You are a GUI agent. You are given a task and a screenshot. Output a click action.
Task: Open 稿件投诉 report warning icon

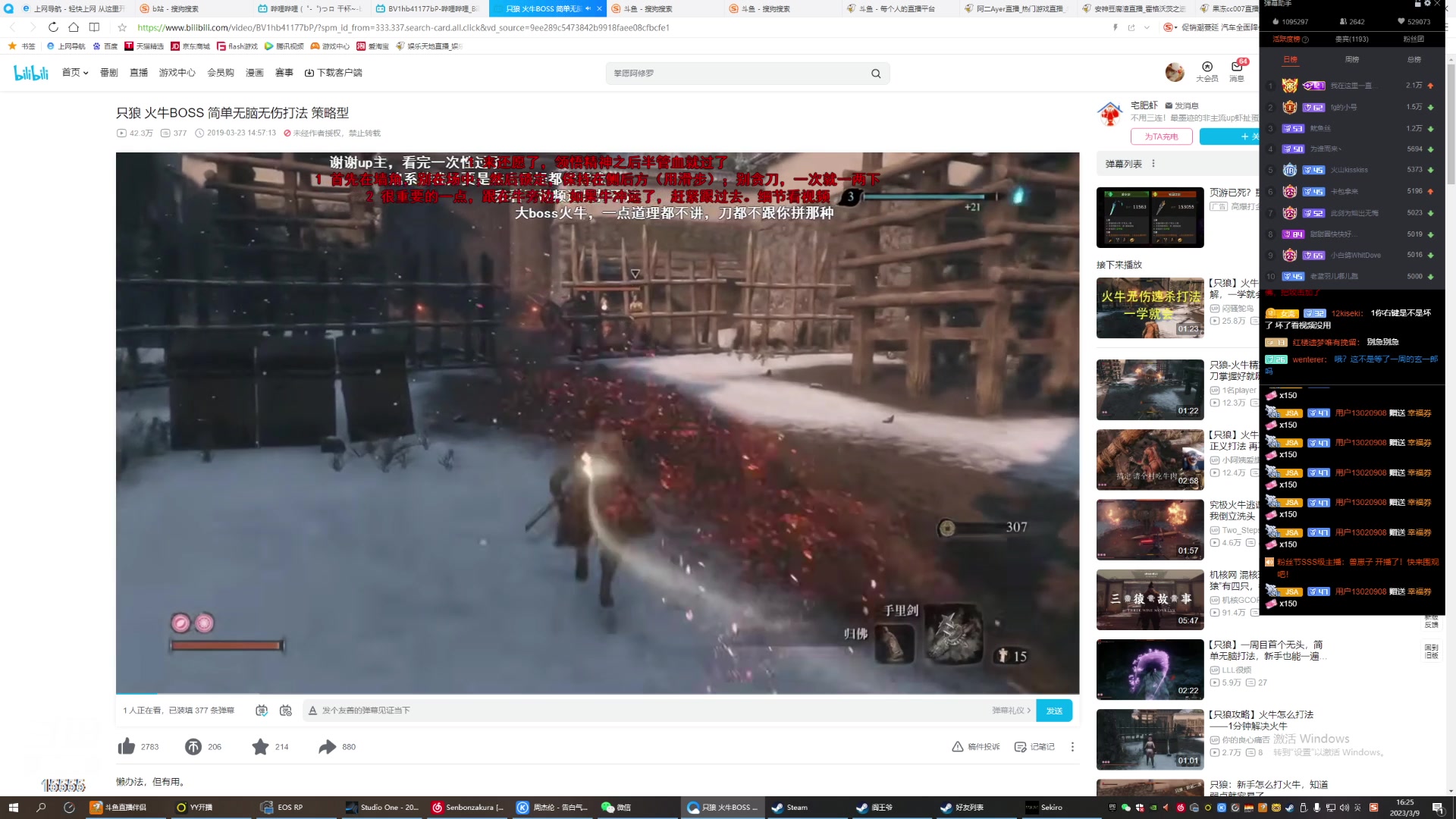(x=976, y=747)
